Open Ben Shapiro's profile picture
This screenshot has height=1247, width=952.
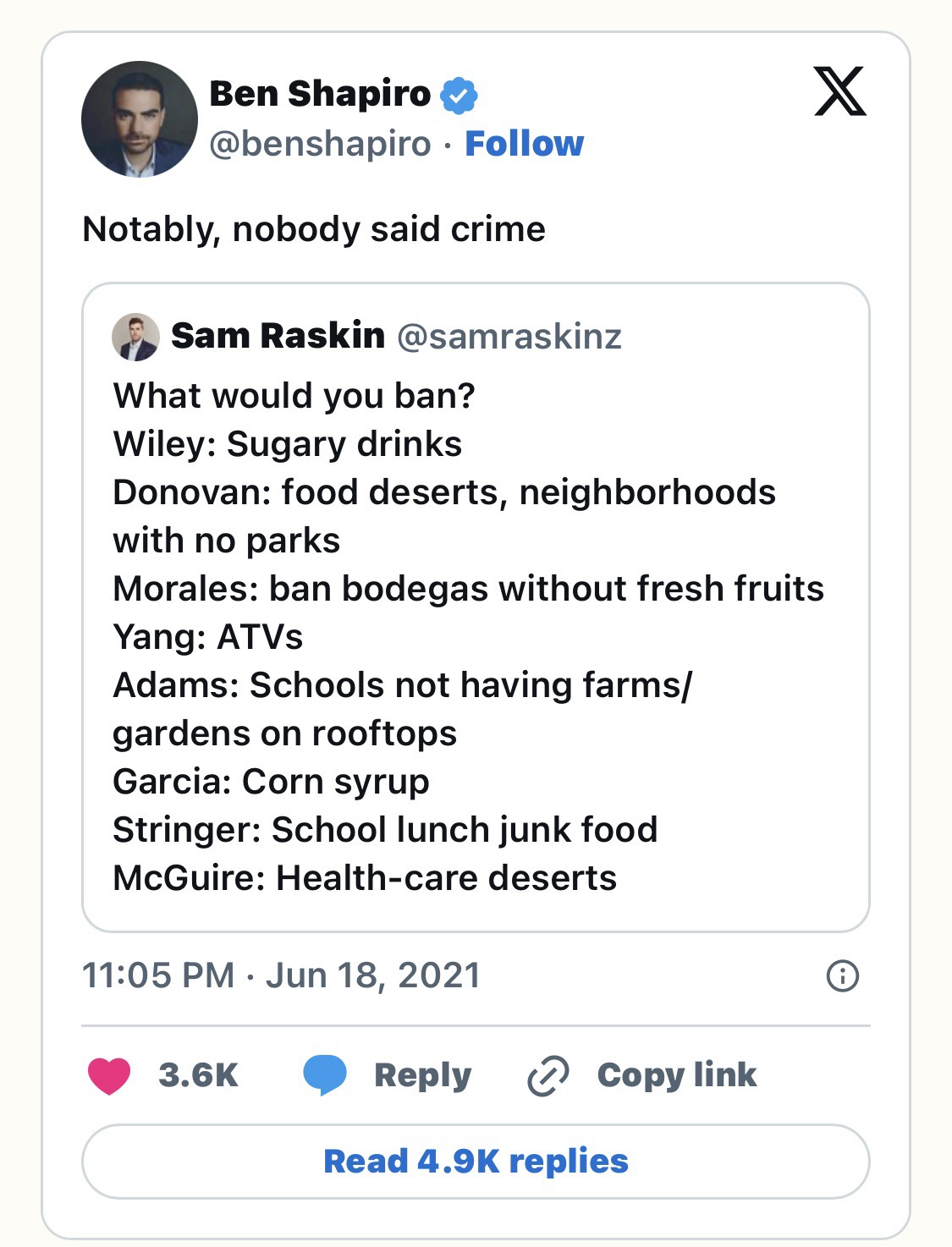pyautogui.click(x=140, y=119)
